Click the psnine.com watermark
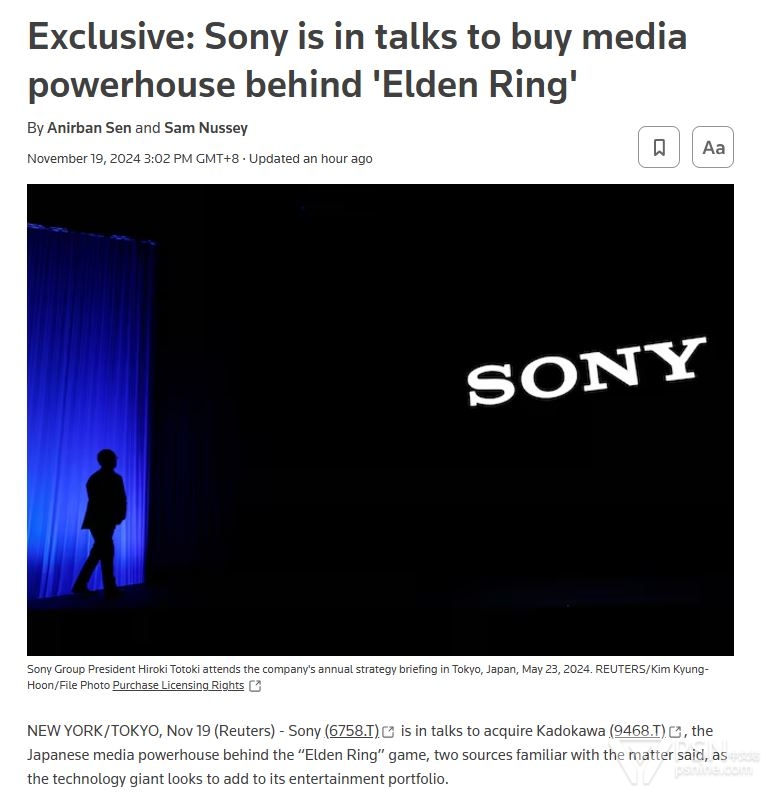The height and width of the screenshot is (797, 772). (713, 770)
